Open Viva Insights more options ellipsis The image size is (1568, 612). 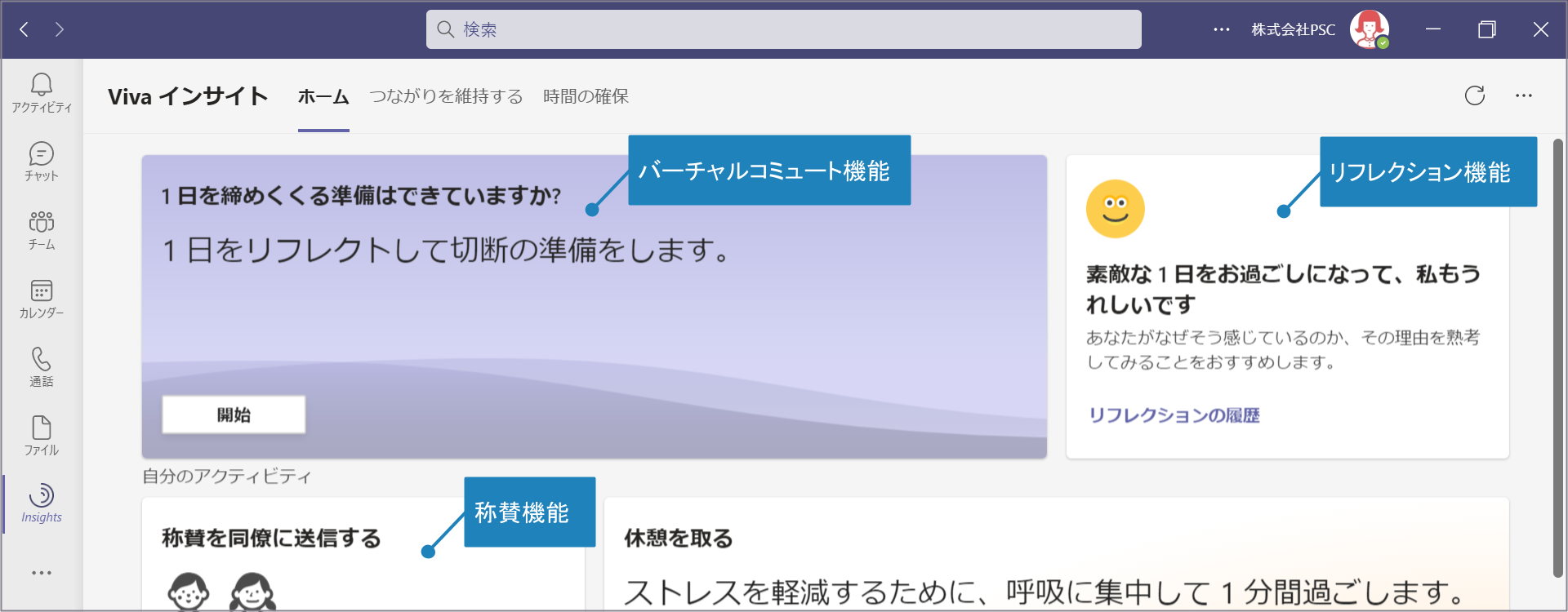pyautogui.click(x=1524, y=95)
